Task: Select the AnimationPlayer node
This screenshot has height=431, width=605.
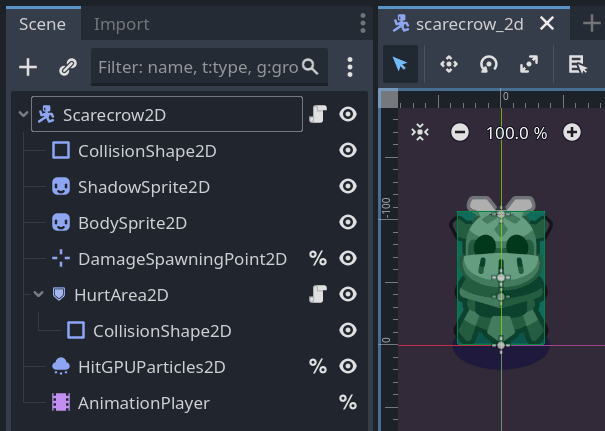Action: point(144,403)
